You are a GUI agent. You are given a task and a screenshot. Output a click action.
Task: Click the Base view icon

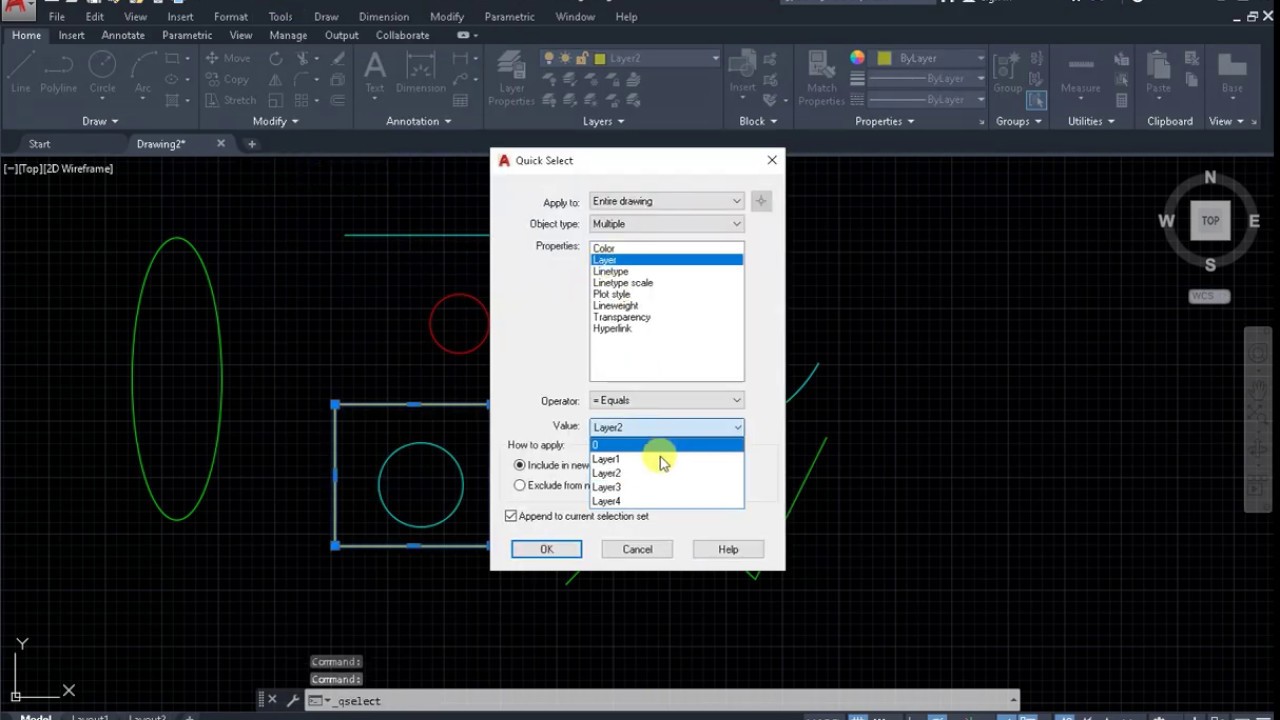tap(1232, 73)
